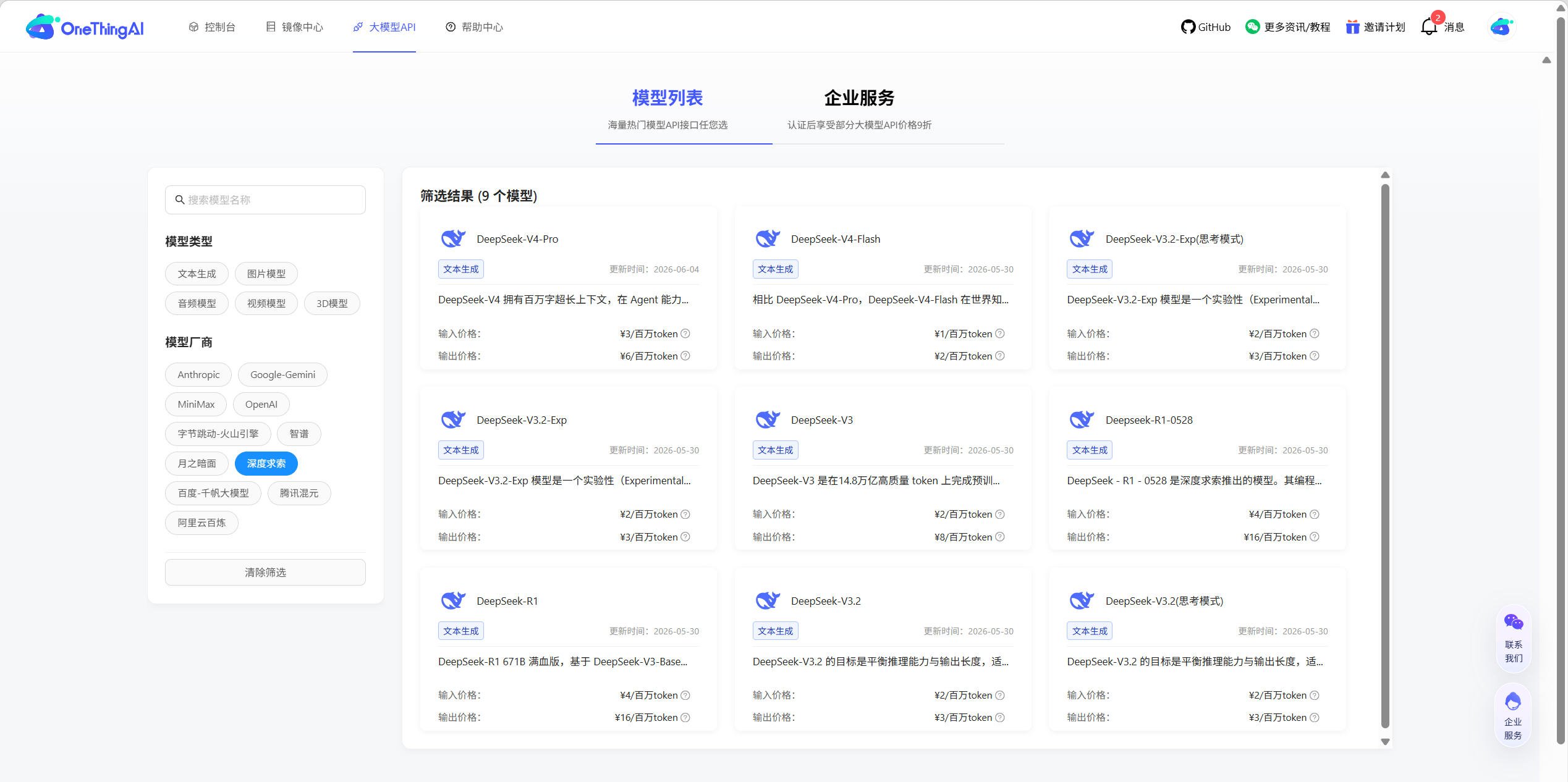Click the model list scrollbar down arrow
This screenshot has height=782, width=1568.
(x=1385, y=742)
